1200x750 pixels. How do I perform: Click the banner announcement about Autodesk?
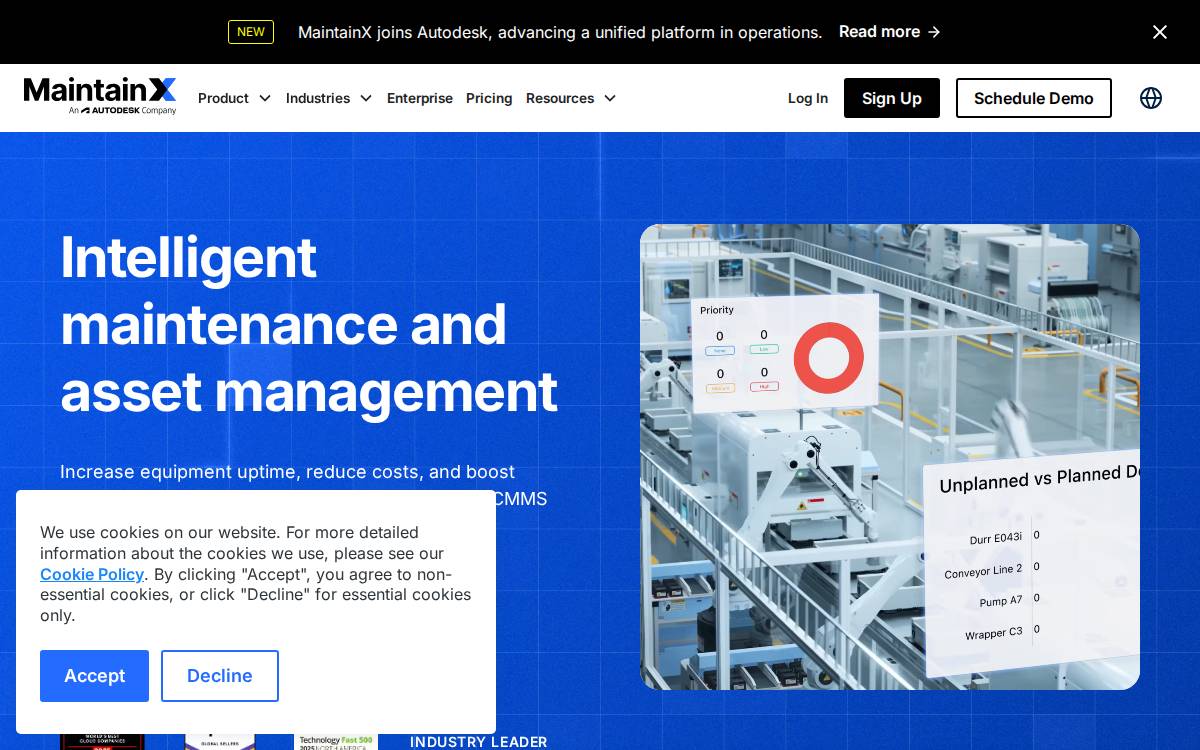click(560, 32)
